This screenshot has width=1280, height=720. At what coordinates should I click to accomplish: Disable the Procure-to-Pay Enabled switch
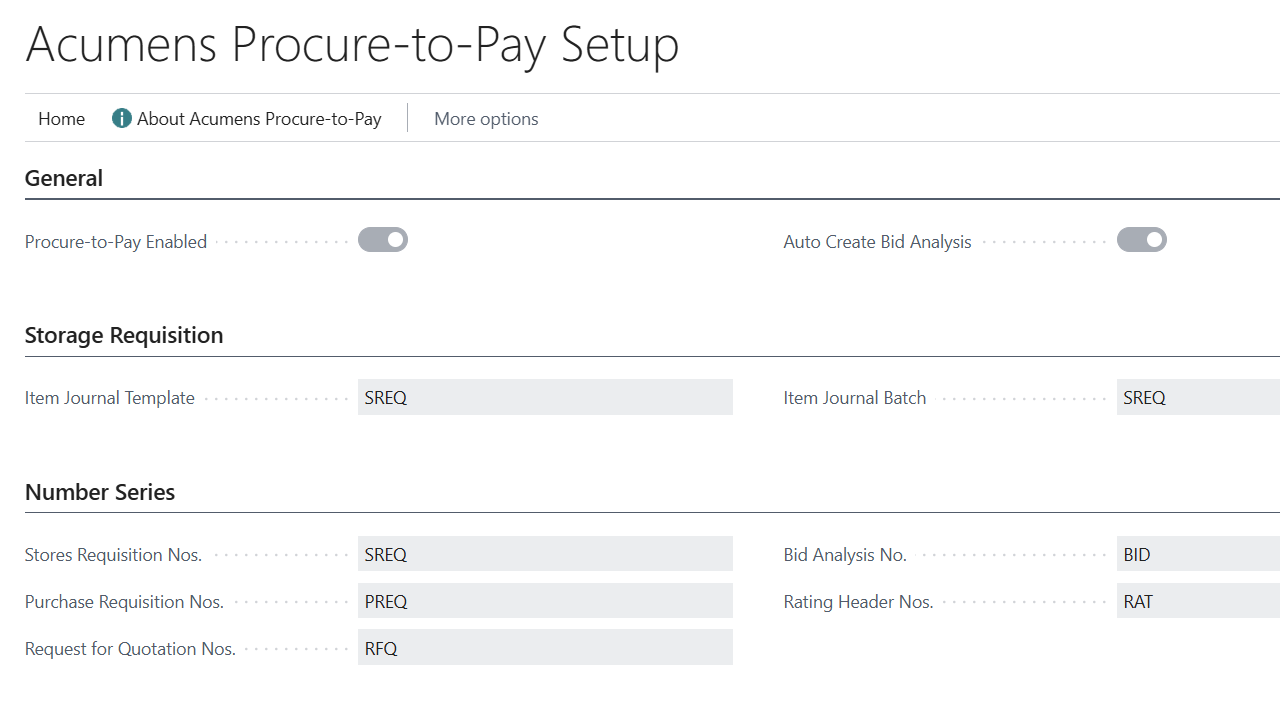pyautogui.click(x=383, y=239)
